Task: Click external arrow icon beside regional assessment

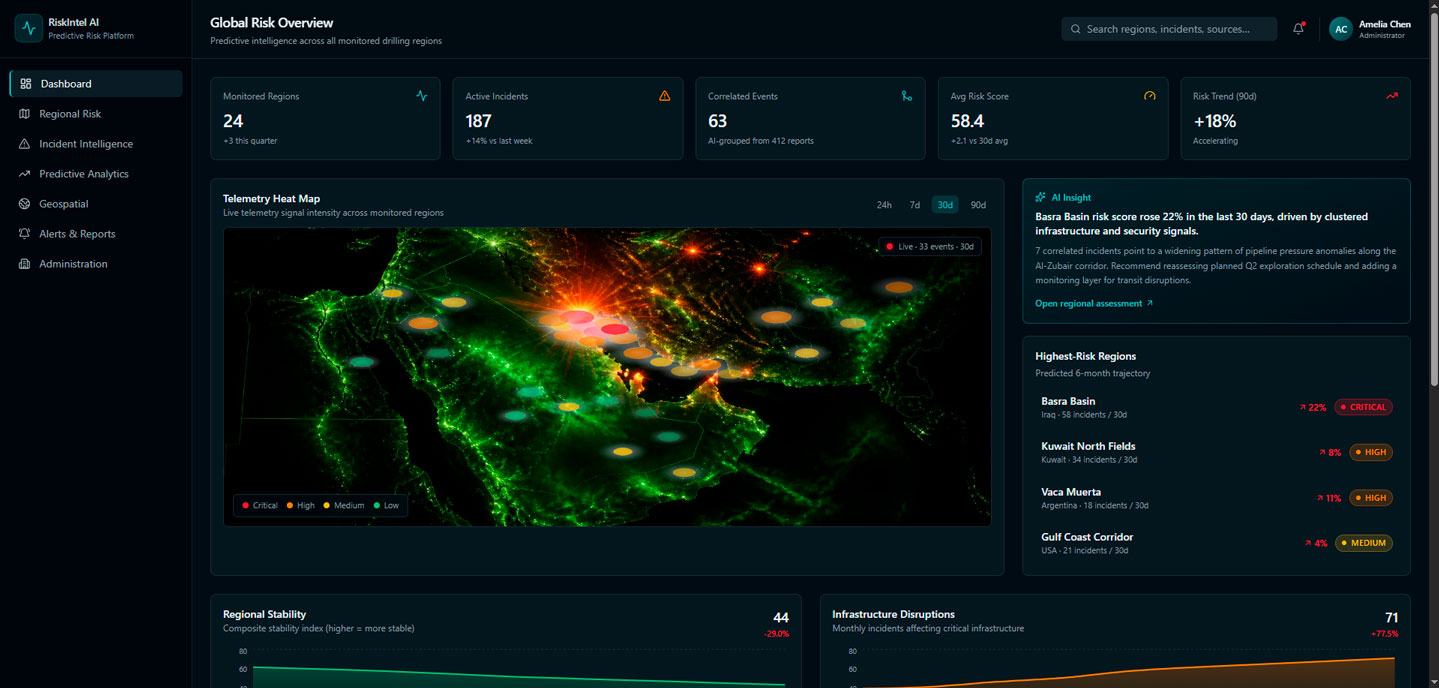Action: coord(1149,303)
